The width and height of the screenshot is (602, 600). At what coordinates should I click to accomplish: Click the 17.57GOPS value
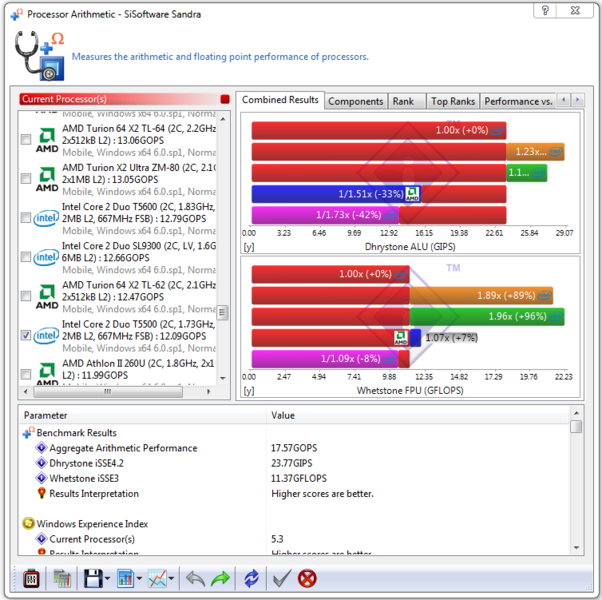click(294, 448)
